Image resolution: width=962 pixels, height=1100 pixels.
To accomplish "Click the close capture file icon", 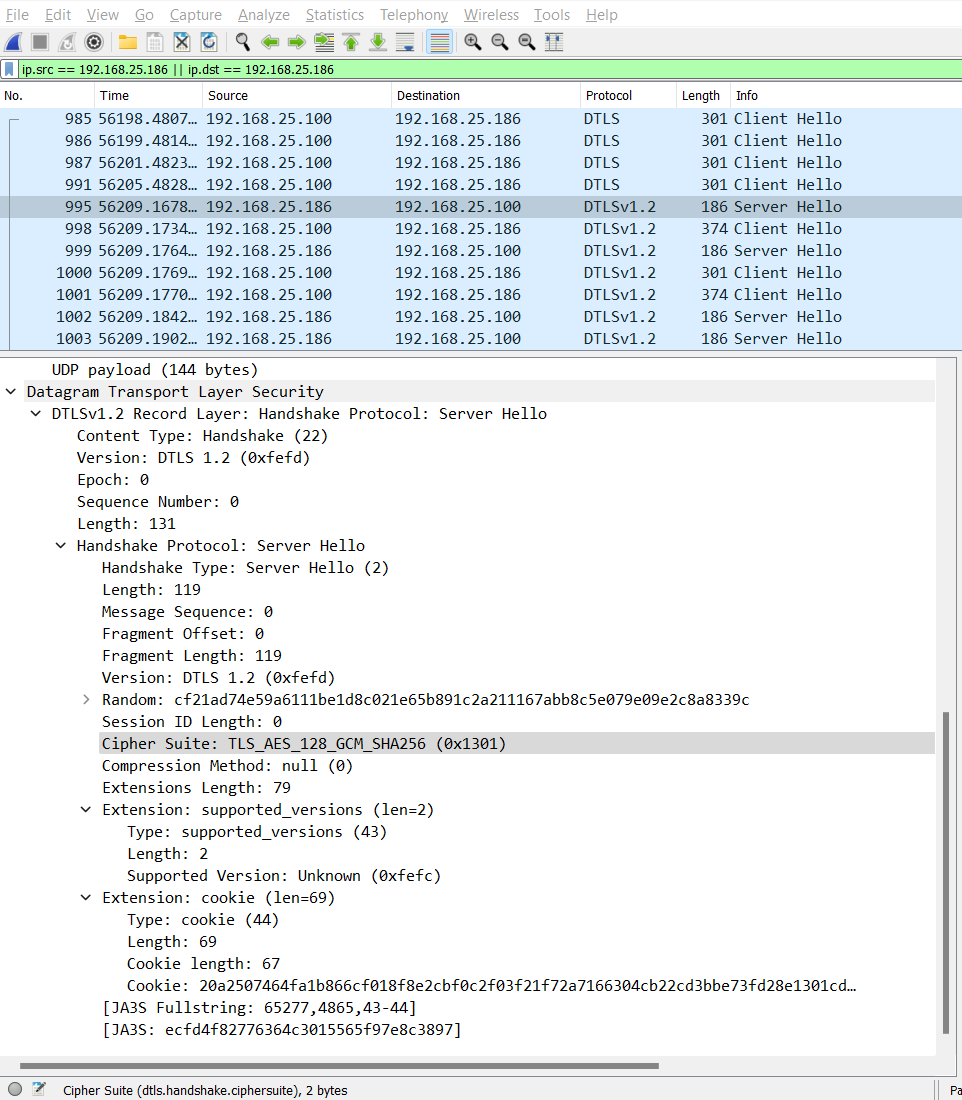I will click(182, 42).
